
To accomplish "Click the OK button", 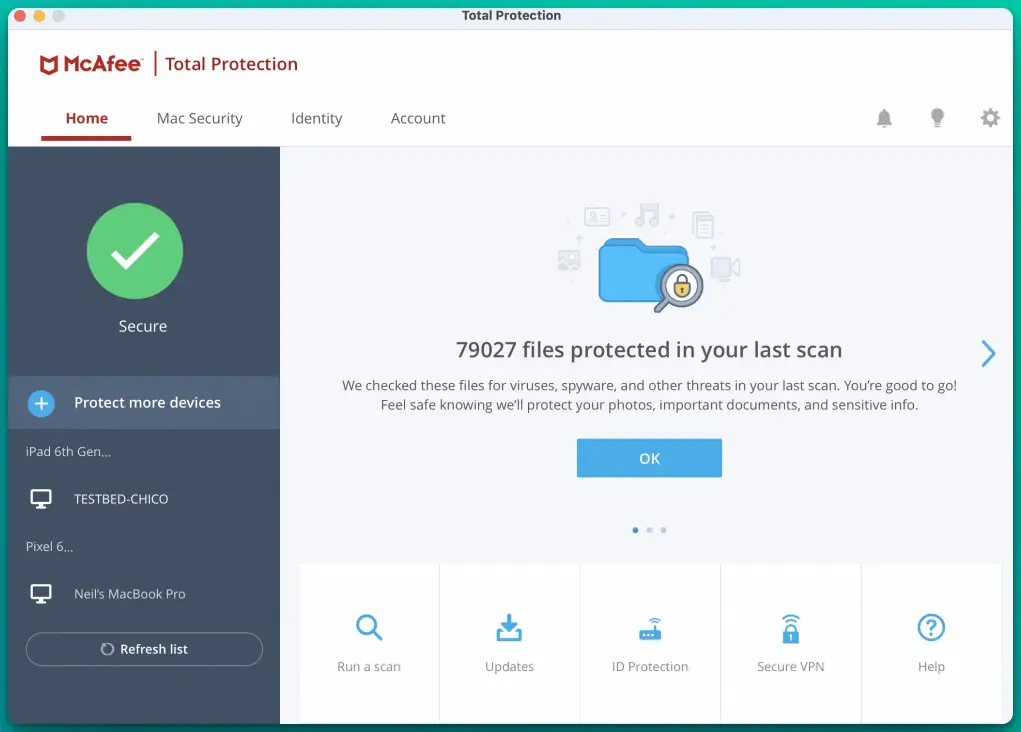I will [x=649, y=457].
